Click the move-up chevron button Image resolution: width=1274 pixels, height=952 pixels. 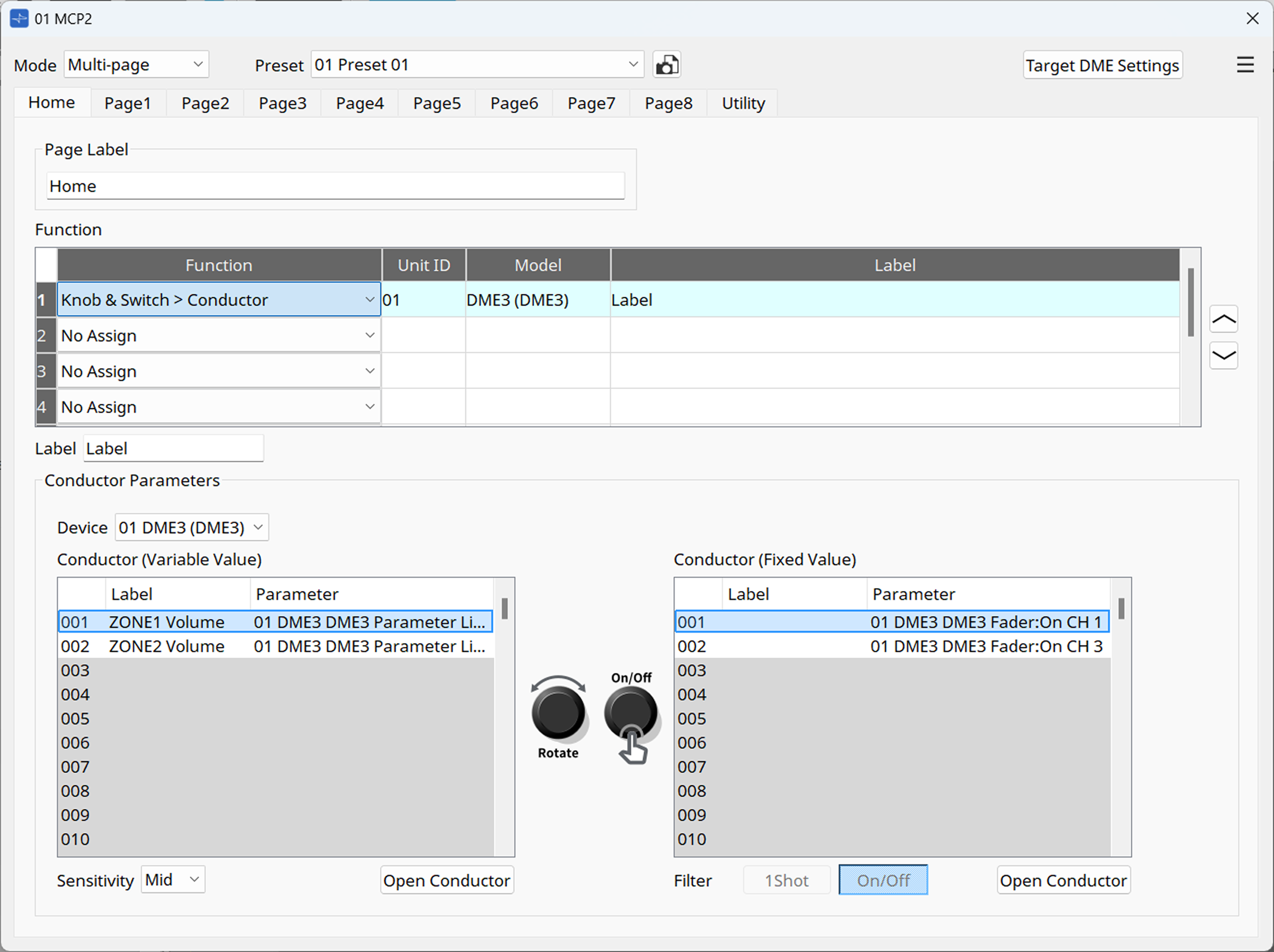(x=1223, y=319)
